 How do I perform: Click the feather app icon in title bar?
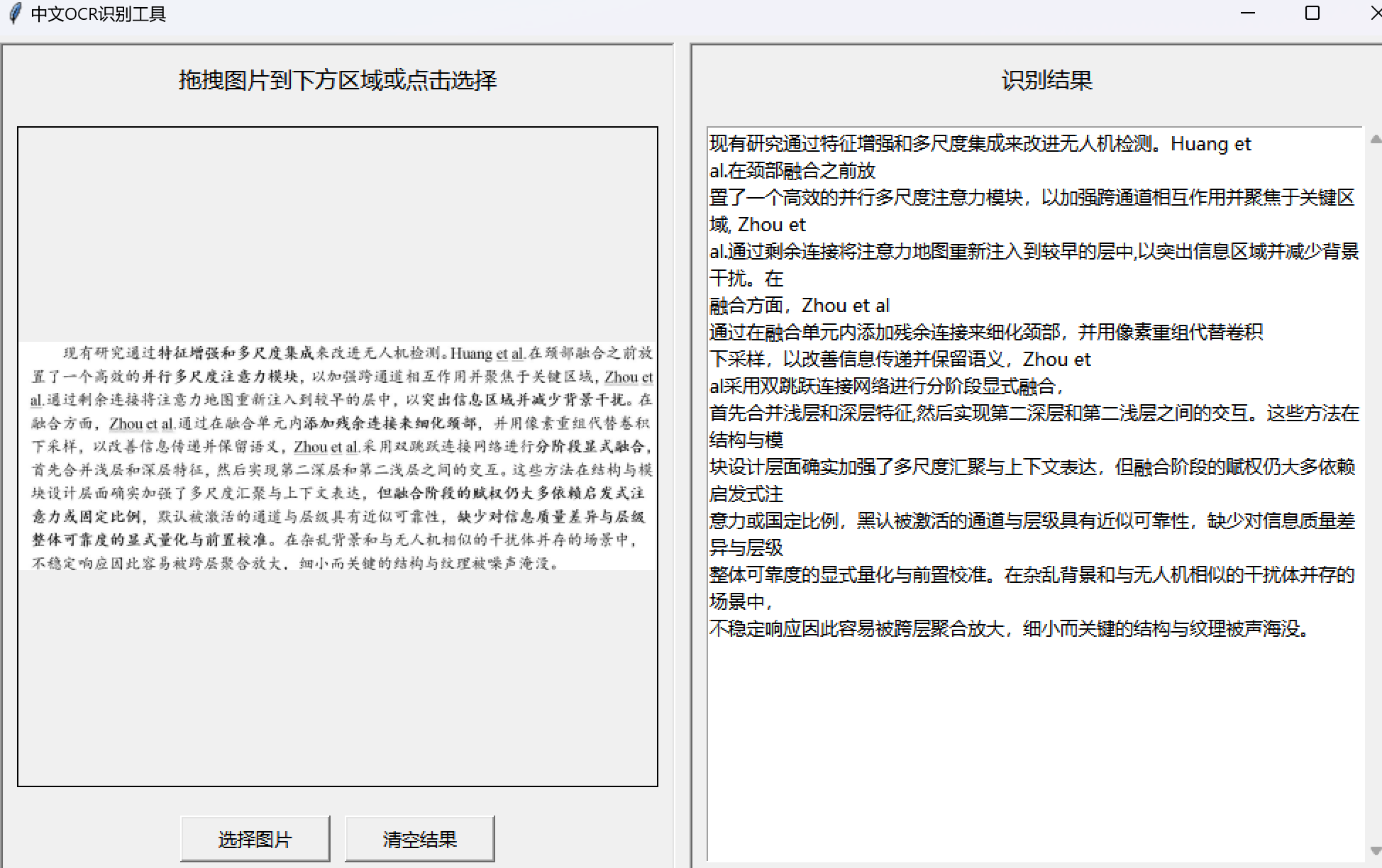click(14, 13)
